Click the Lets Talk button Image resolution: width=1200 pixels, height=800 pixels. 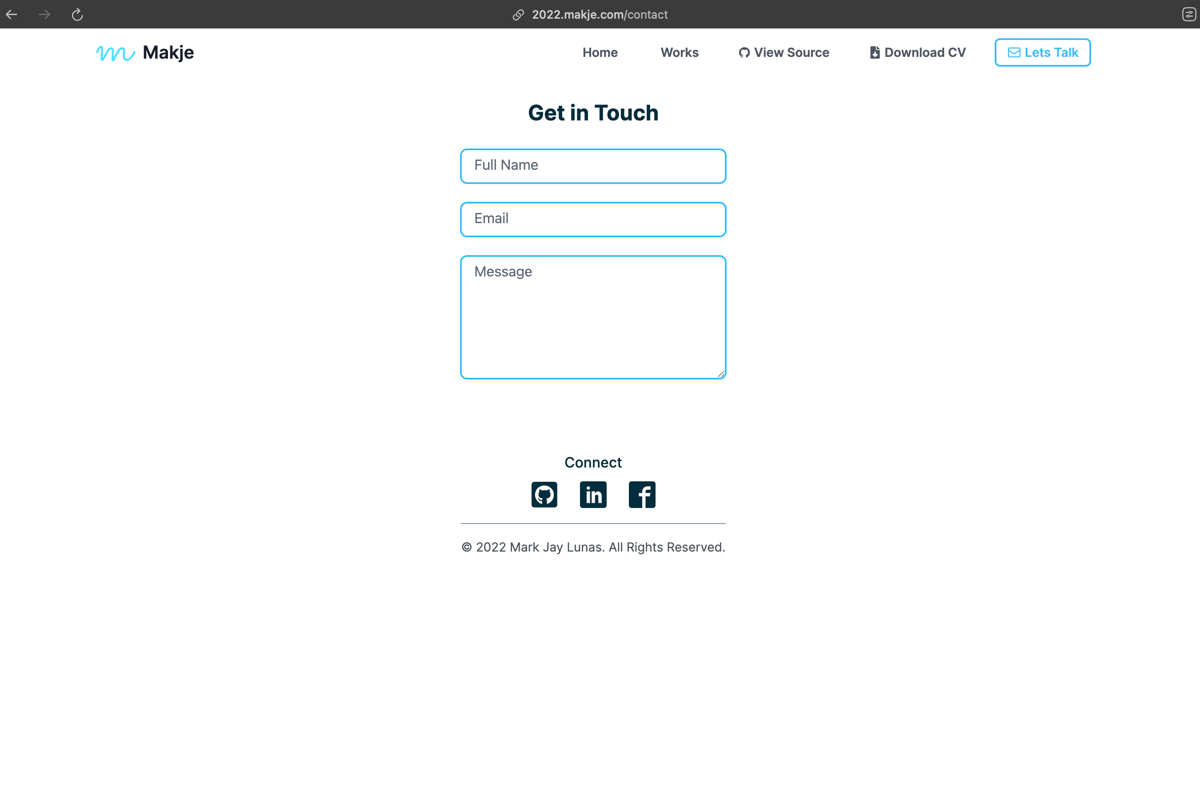point(1042,52)
